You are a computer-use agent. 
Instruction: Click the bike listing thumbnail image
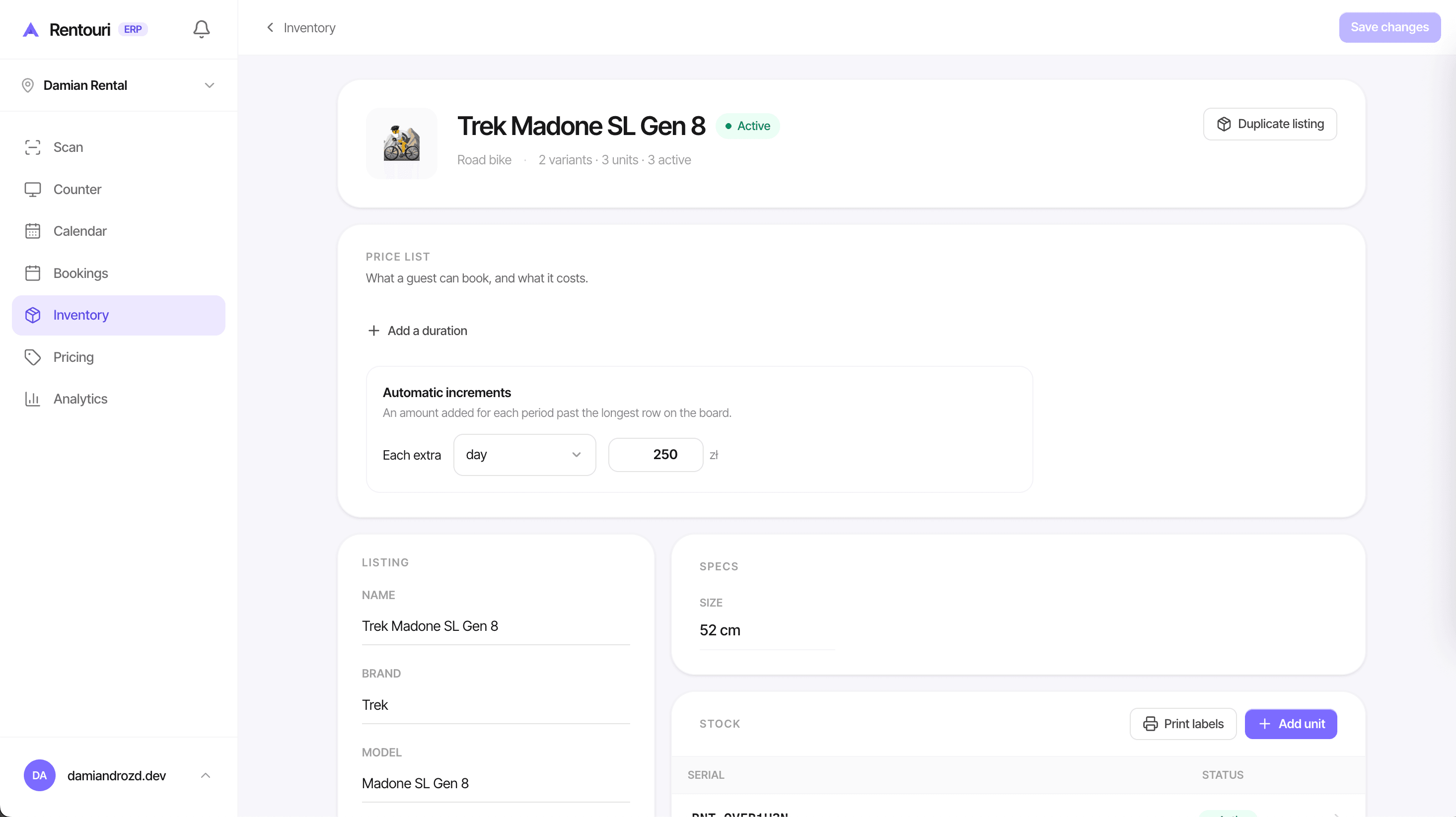[x=402, y=143]
